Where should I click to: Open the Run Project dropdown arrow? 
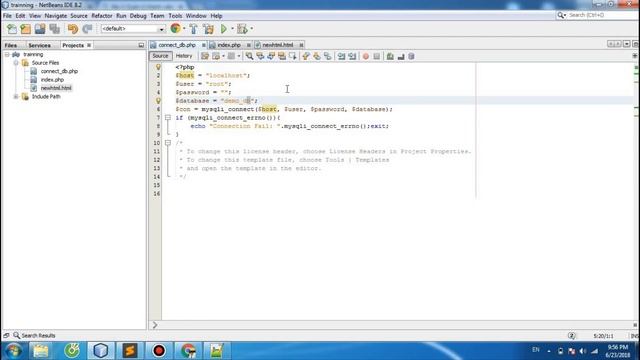click(x=232, y=29)
